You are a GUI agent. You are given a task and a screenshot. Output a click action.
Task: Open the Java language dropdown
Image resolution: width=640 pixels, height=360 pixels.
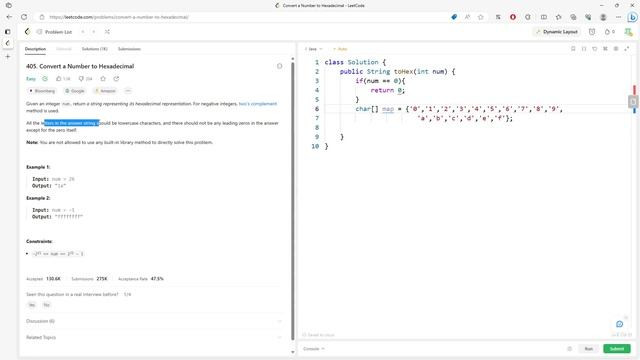(313, 49)
